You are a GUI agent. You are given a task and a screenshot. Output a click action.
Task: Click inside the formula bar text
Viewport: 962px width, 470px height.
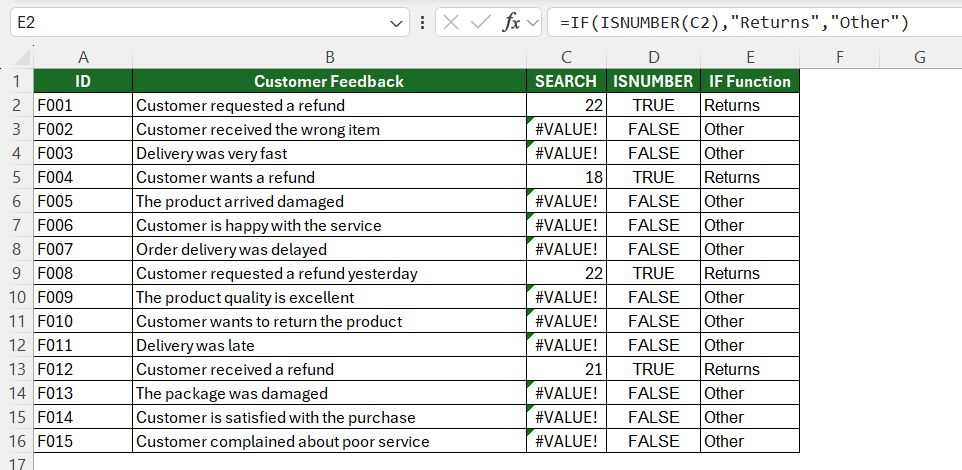(x=755, y=23)
